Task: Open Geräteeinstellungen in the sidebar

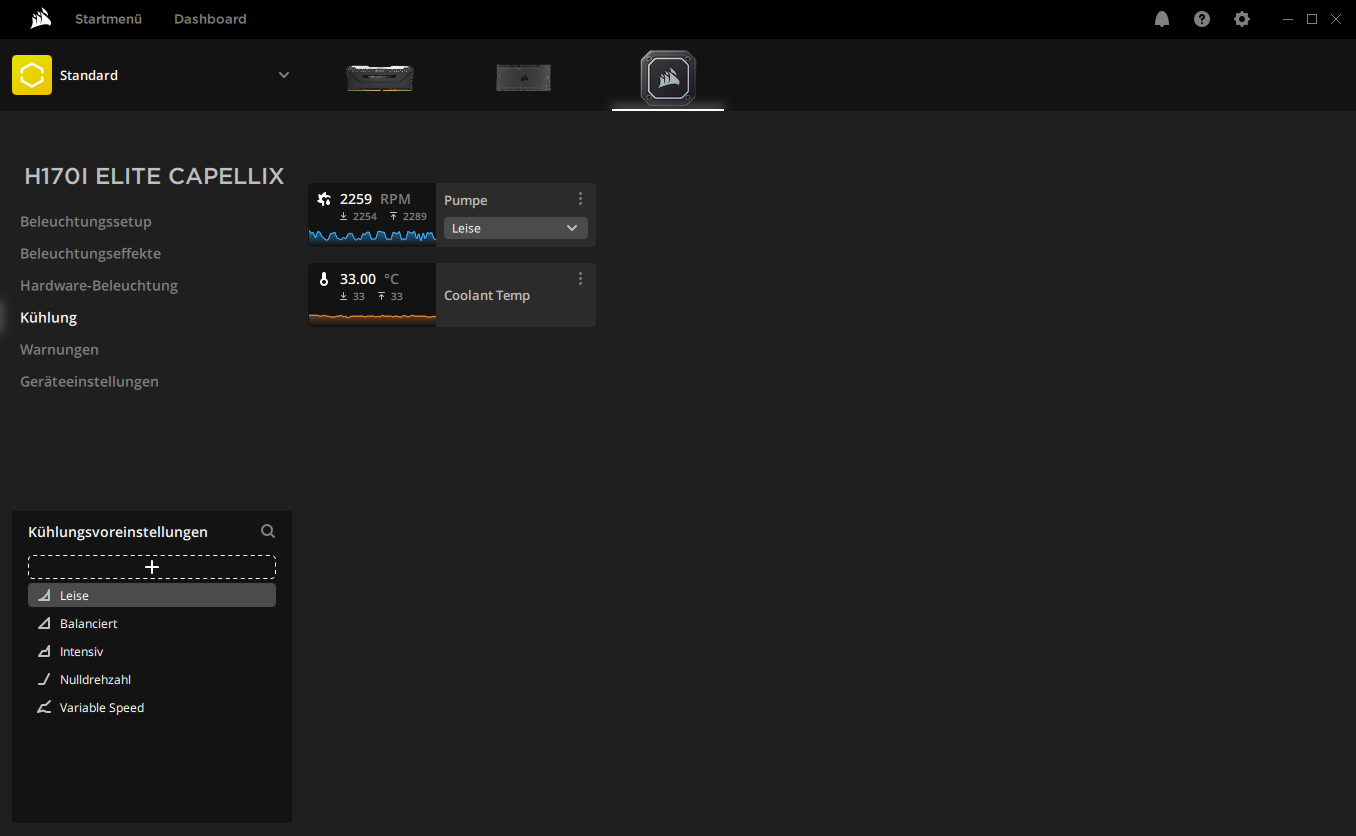Action: pyautogui.click(x=89, y=381)
